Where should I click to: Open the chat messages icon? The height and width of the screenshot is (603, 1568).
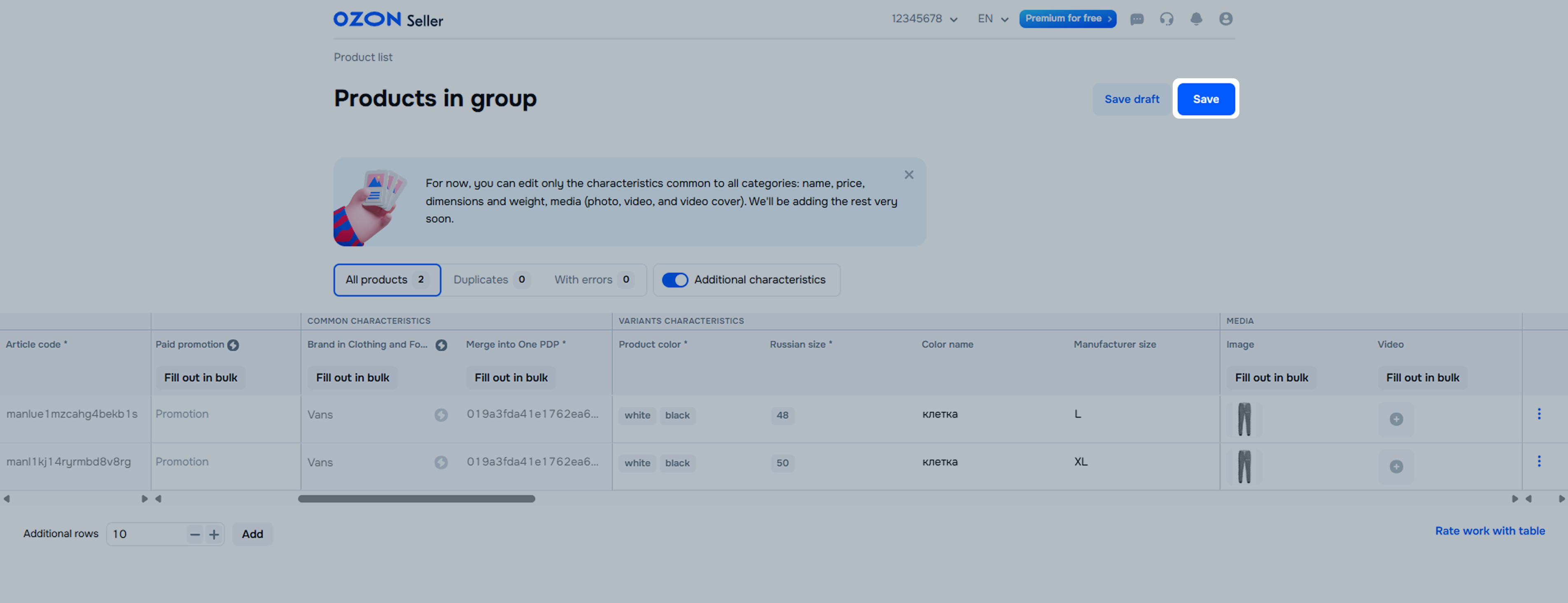coord(1136,19)
